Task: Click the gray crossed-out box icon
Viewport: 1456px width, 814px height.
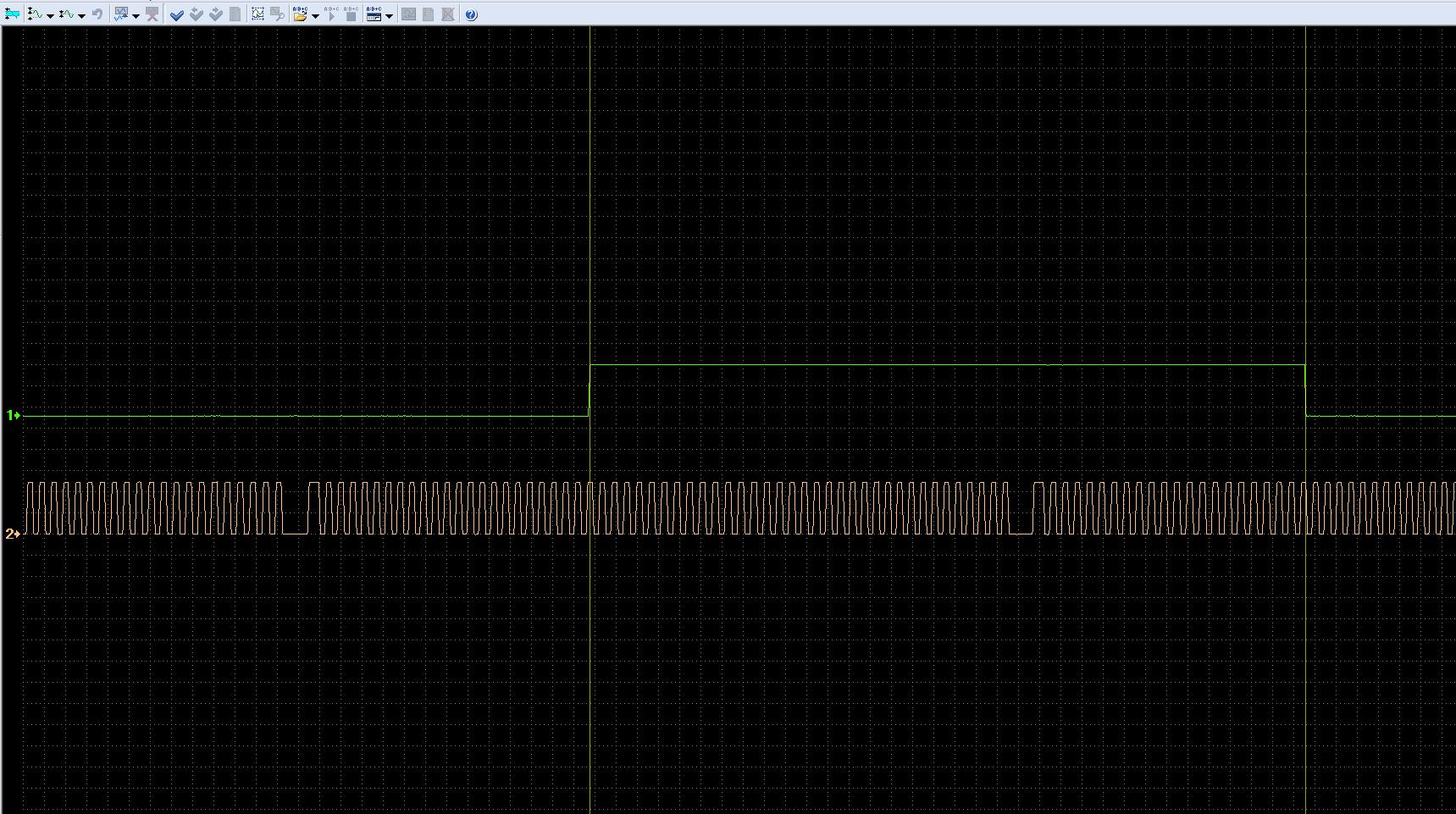Action: point(447,14)
